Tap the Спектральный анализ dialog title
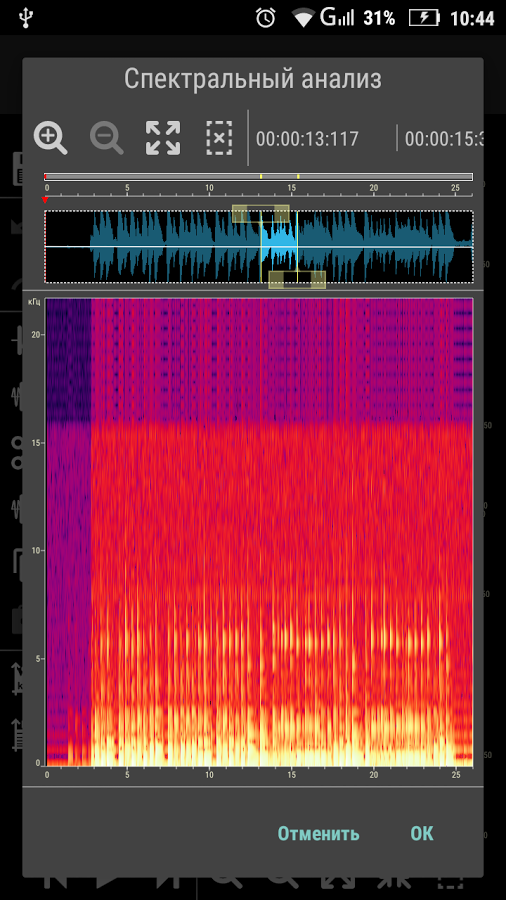This screenshot has width=506, height=900. click(x=253, y=79)
